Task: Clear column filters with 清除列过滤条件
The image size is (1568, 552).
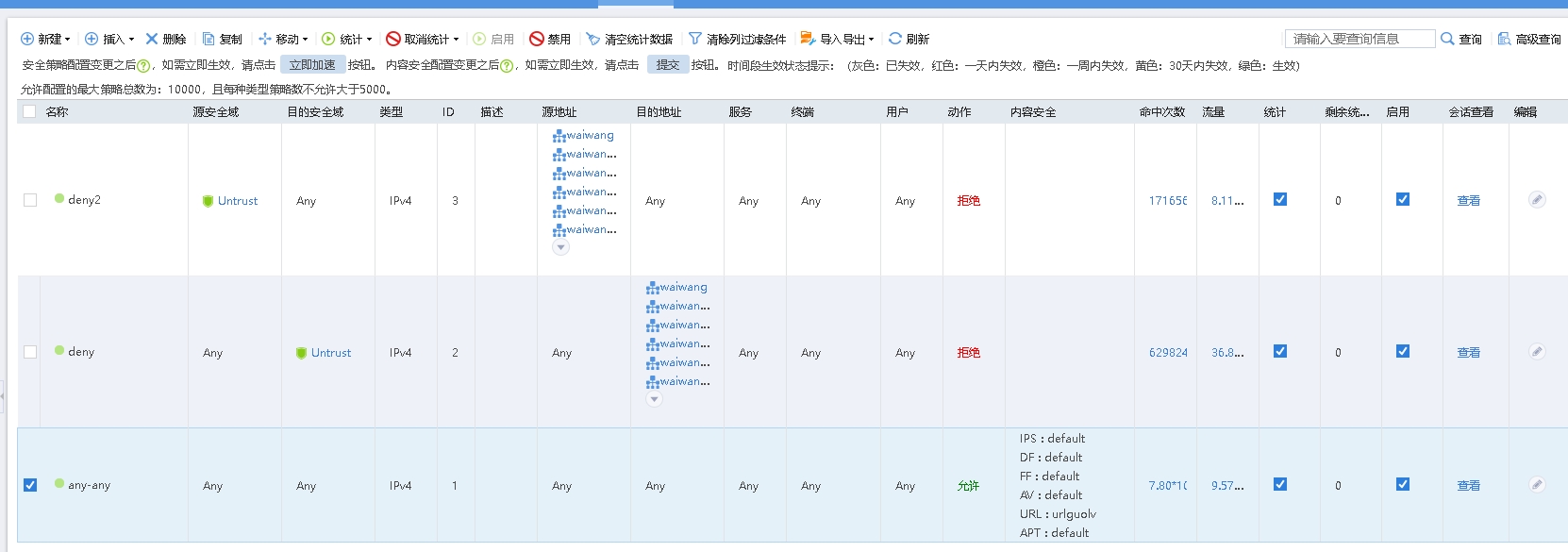Action: pos(737,39)
